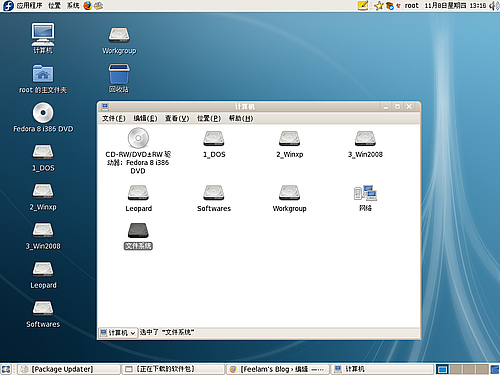Screen dimensions: 500x375
Task: Open 应用程序 applications menu in top panel
Action: 29,5
